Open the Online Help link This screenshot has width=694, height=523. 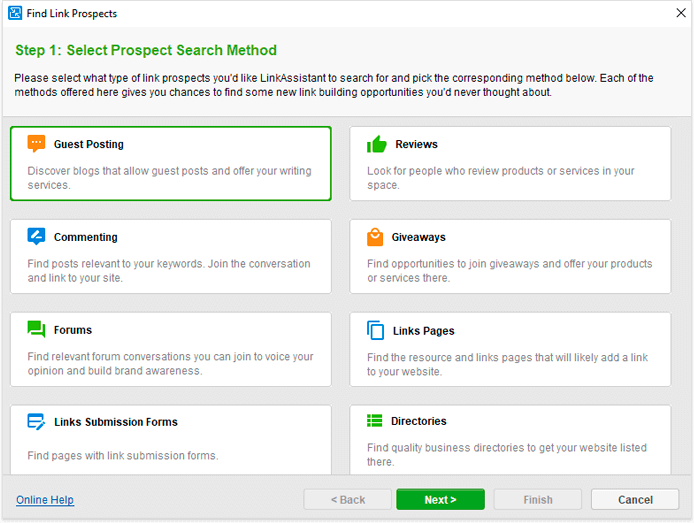coord(45,500)
